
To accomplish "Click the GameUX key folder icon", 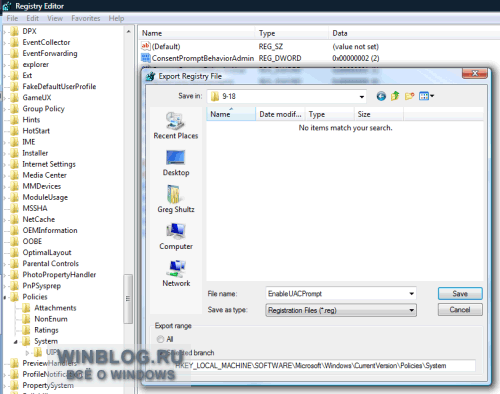I will point(14,98).
